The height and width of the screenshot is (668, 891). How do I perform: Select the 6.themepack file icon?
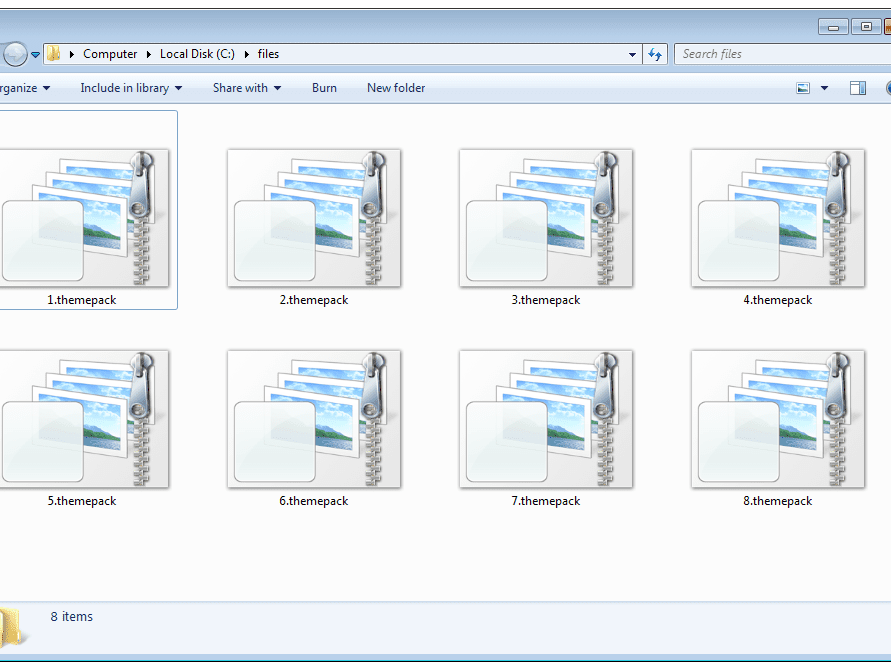coord(314,419)
